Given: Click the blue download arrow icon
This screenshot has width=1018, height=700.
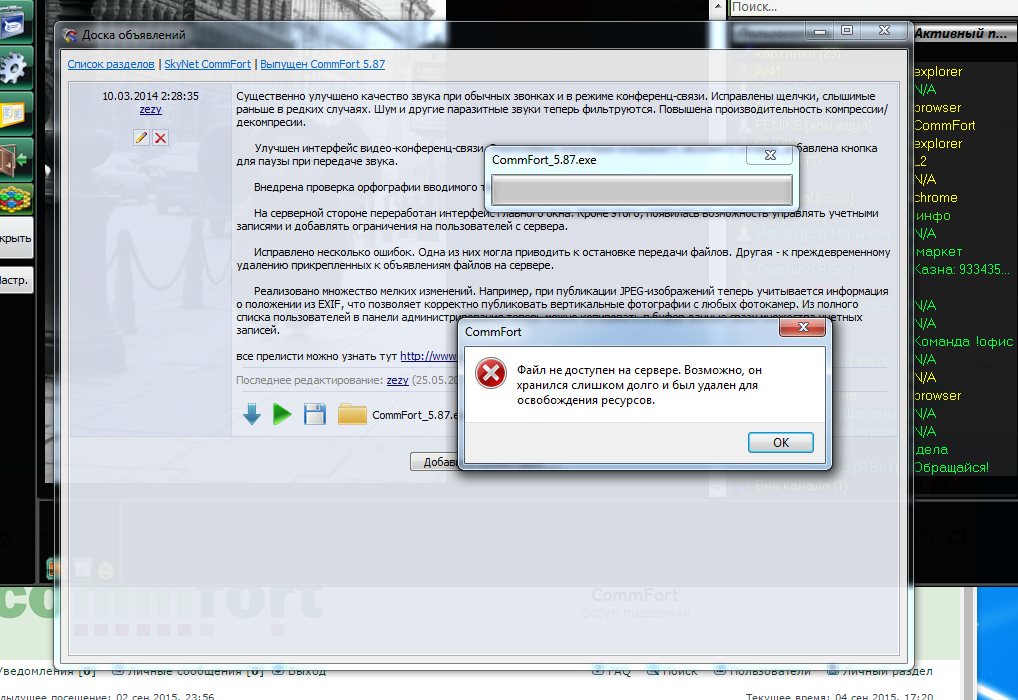Looking at the screenshot, I should tap(252, 414).
